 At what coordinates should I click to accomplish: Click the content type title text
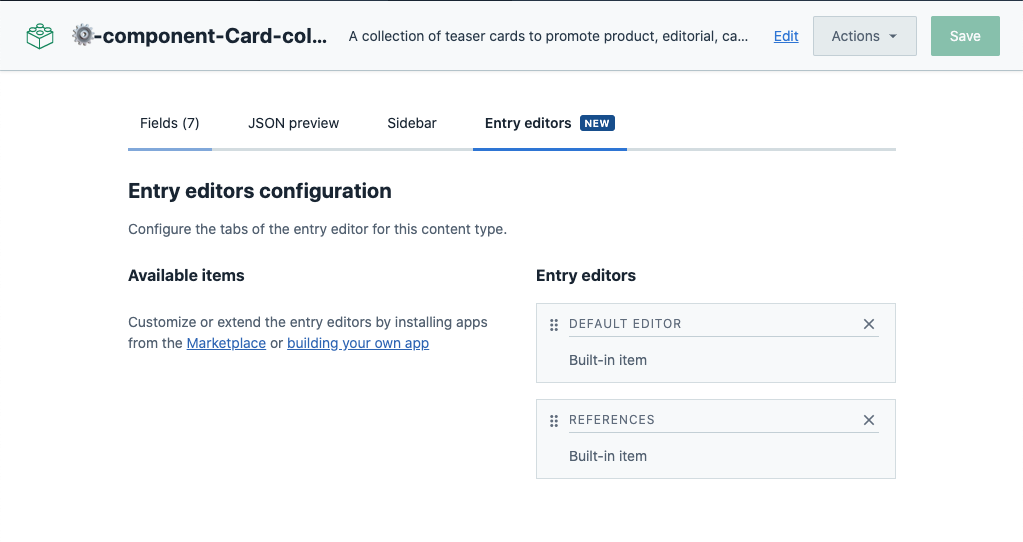coord(210,36)
